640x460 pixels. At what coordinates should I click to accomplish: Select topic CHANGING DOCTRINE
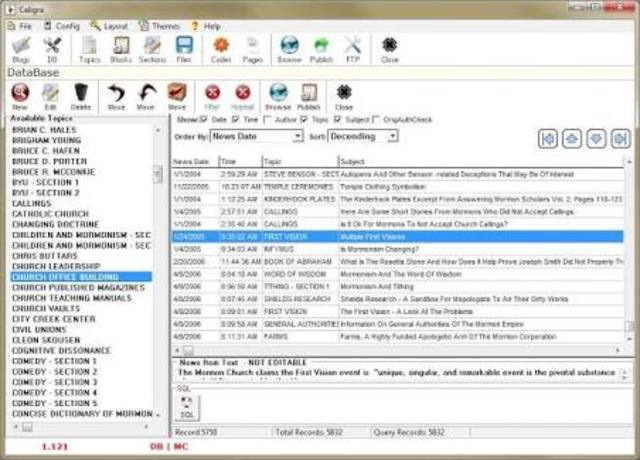click(x=56, y=224)
